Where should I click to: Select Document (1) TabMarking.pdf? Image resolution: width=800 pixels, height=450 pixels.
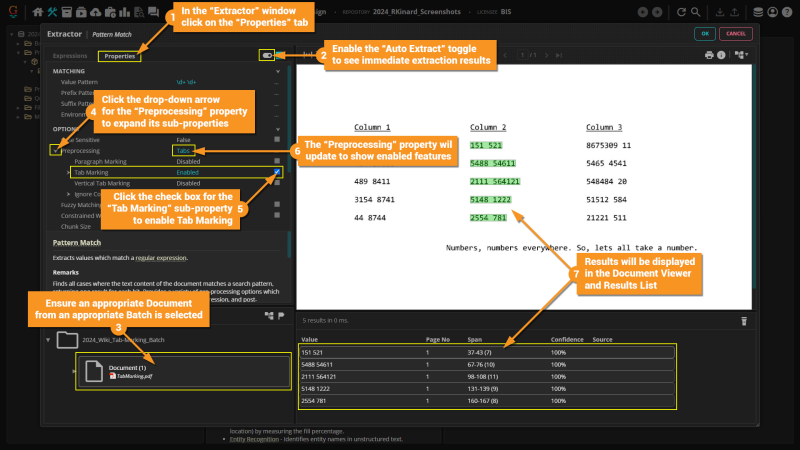(184, 371)
